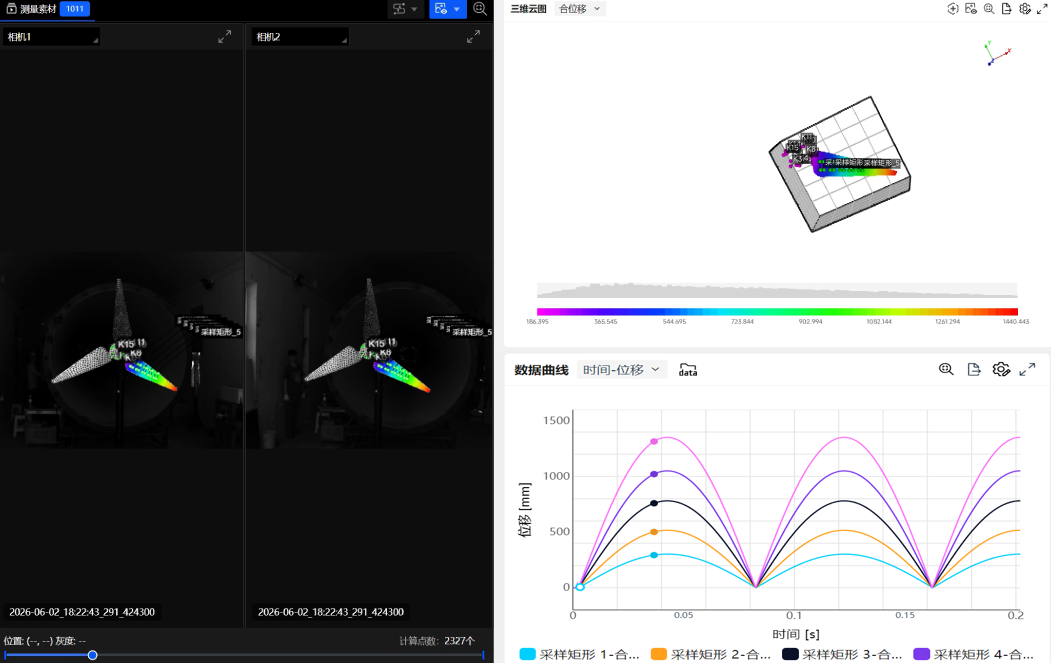The image size is (1051, 663).
Task: Open the 相机2 camera selector dropdown
Action: [300, 37]
